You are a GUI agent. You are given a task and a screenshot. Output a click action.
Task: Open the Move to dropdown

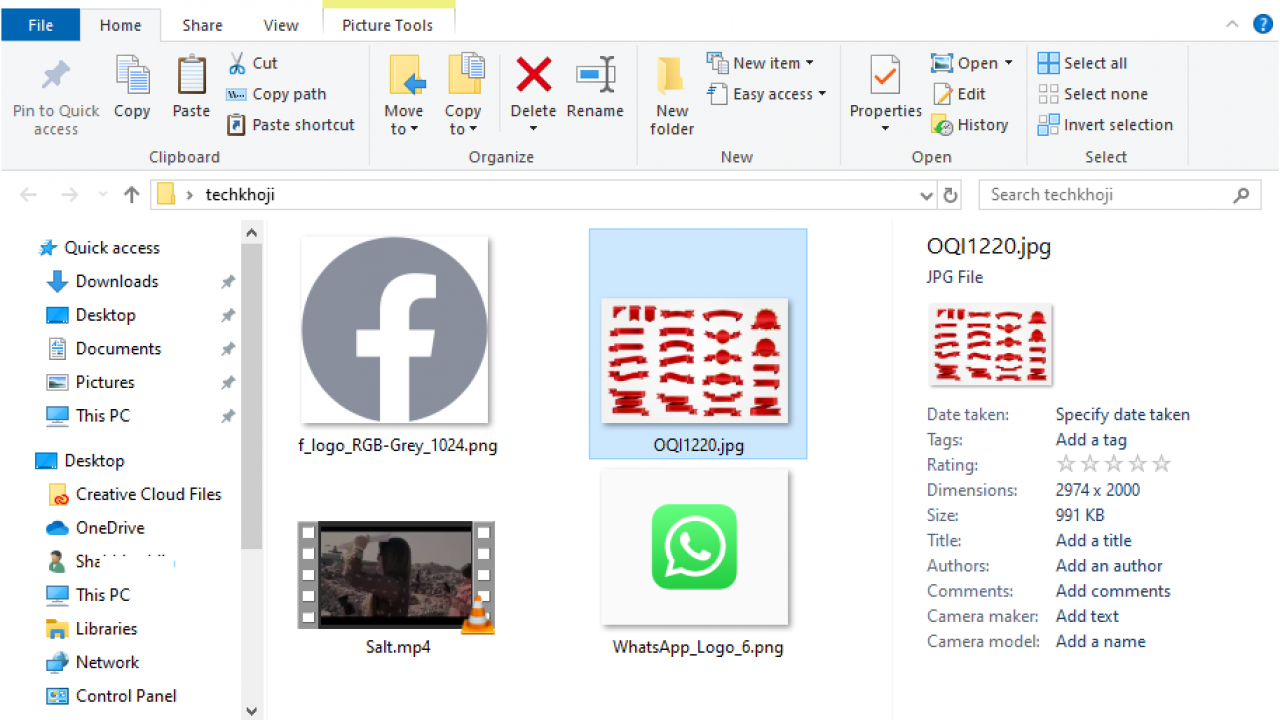tap(404, 120)
